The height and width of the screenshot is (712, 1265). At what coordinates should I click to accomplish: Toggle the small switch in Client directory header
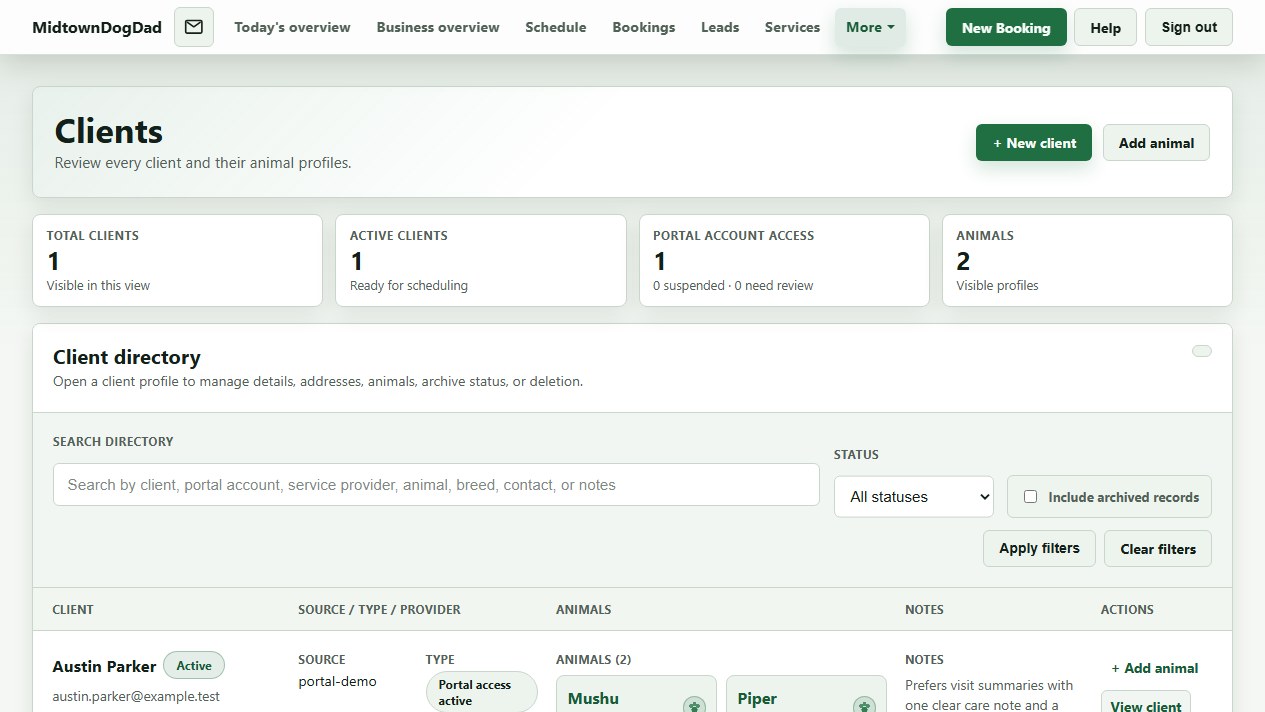(1201, 351)
